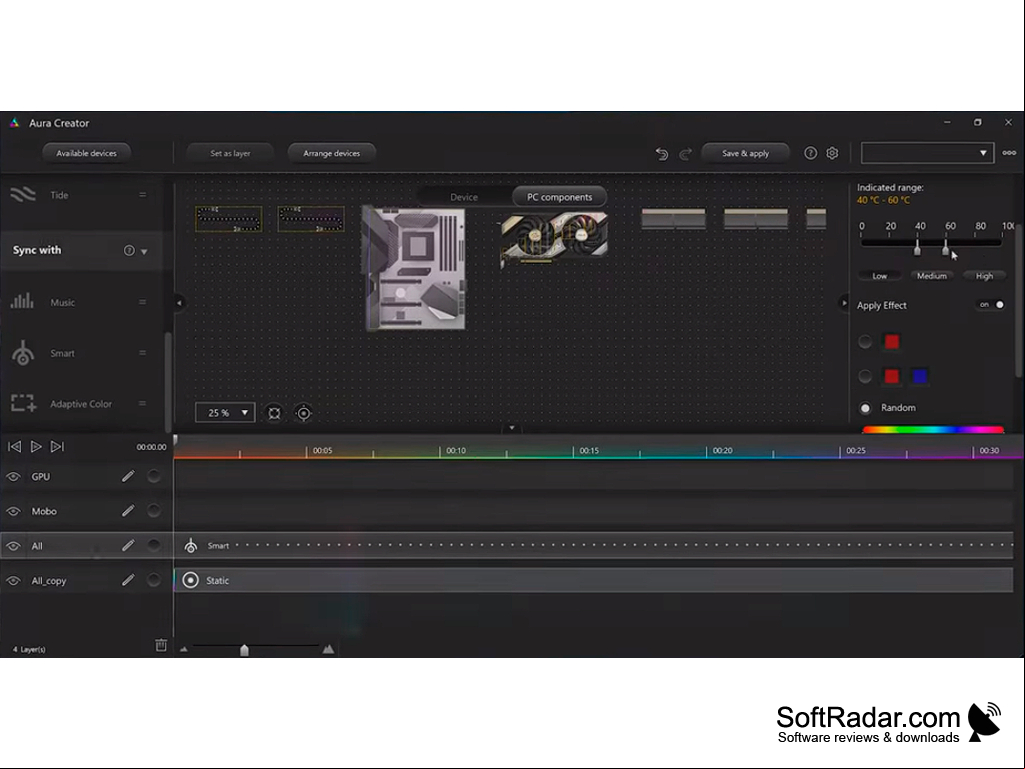Open Available devices
This screenshot has height=769, width=1025.
(86, 153)
